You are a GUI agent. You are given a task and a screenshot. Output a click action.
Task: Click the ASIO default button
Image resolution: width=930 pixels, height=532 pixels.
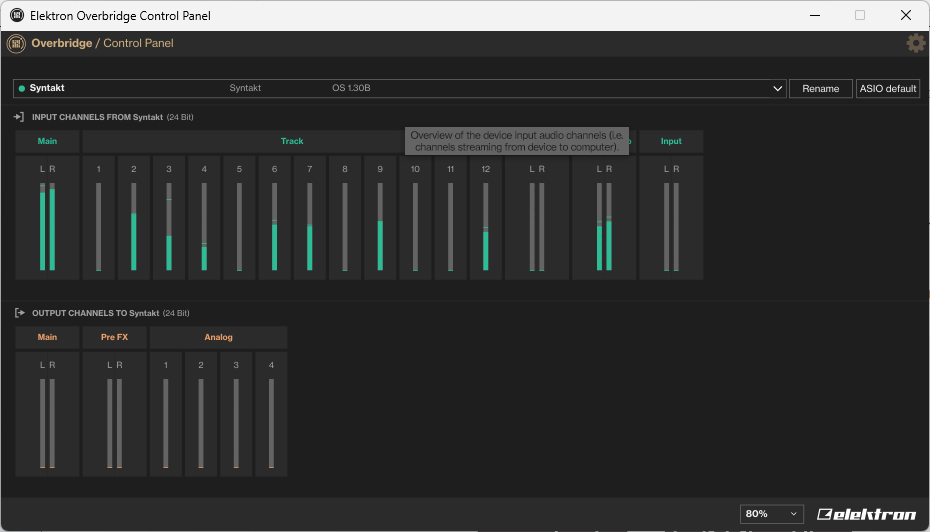[887, 89]
